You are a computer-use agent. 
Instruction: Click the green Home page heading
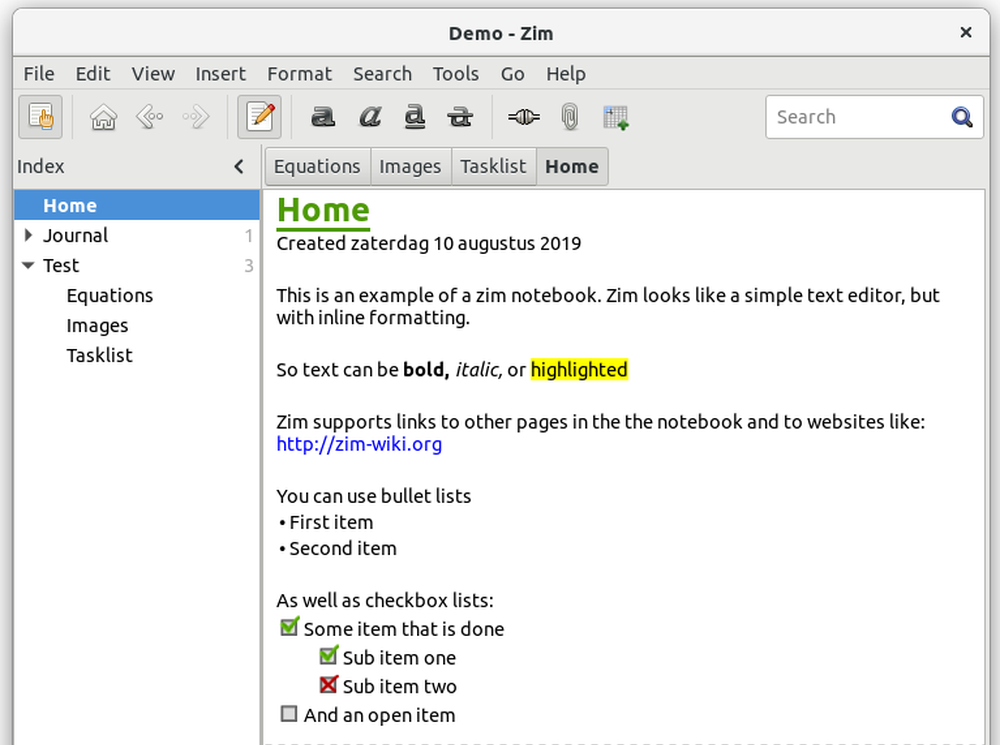click(x=323, y=210)
